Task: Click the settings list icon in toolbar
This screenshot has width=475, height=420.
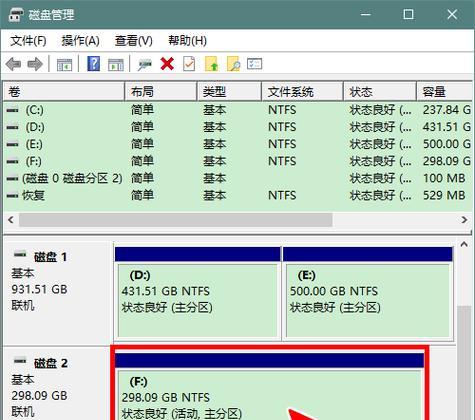Action: point(255,64)
